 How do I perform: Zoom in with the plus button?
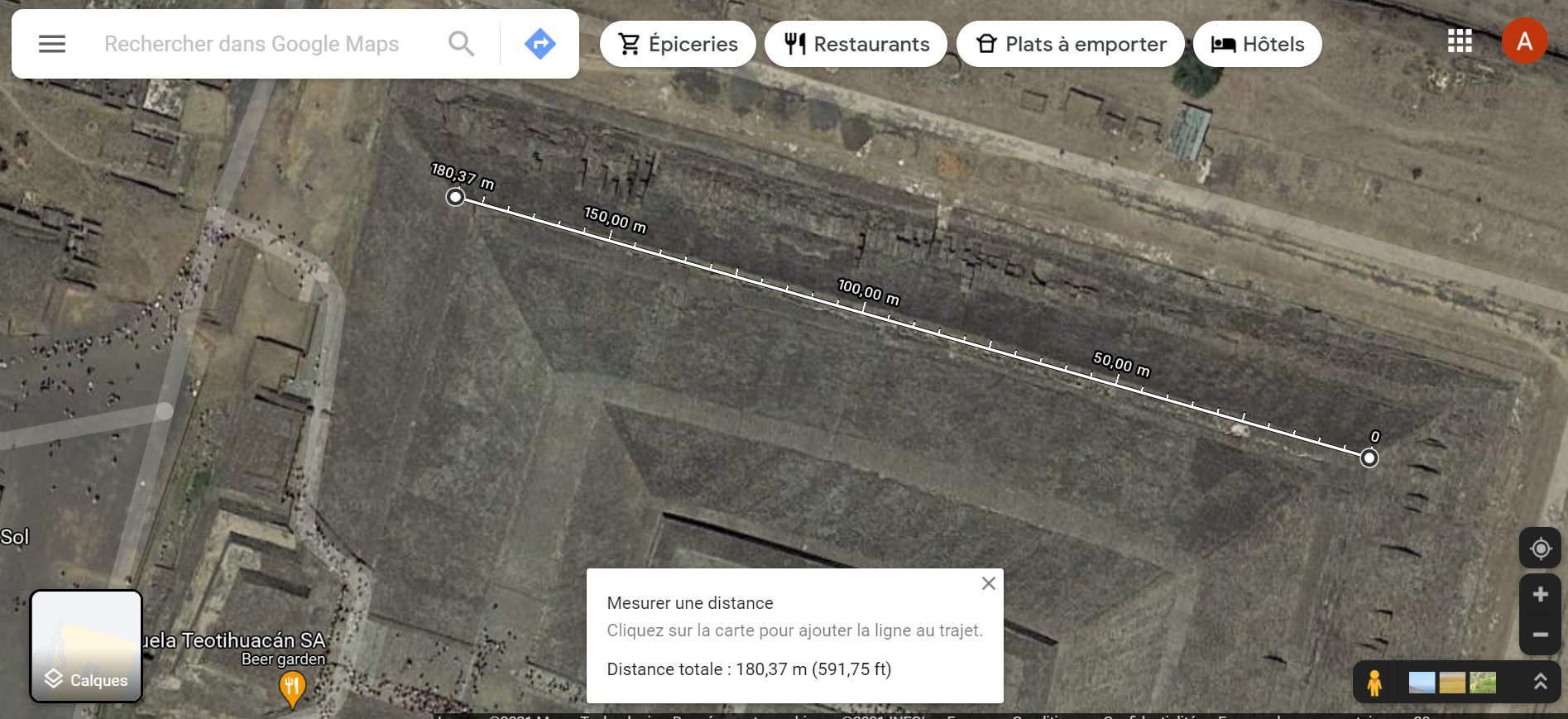pyautogui.click(x=1540, y=594)
